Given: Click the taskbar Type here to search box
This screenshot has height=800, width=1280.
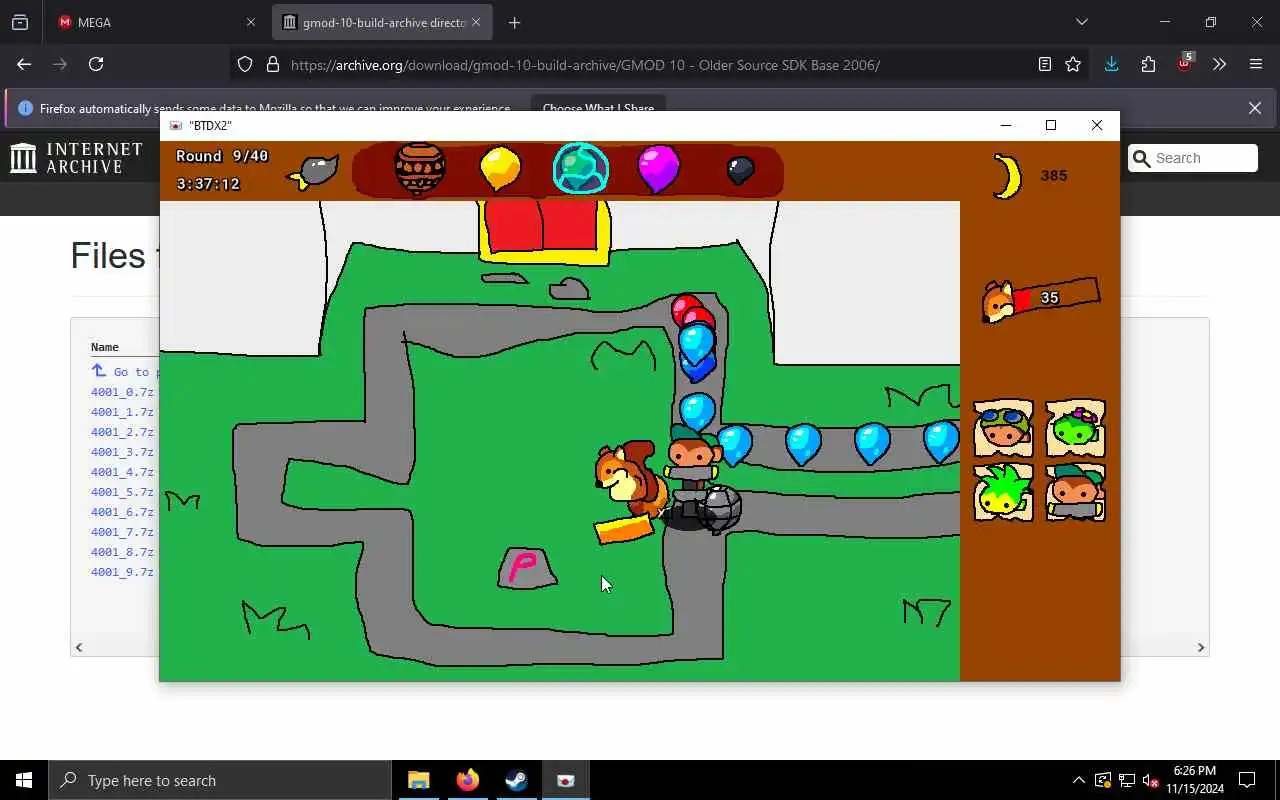Looking at the screenshot, I should [219, 780].
